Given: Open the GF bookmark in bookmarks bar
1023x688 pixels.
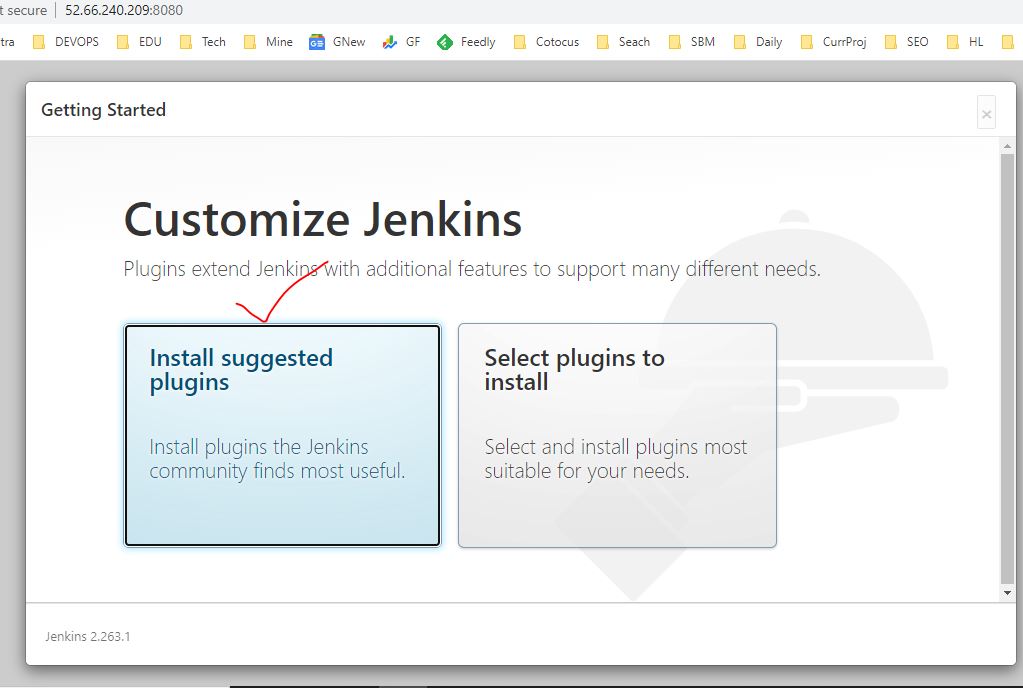Looking at the screenshot, I should (402, 42).
